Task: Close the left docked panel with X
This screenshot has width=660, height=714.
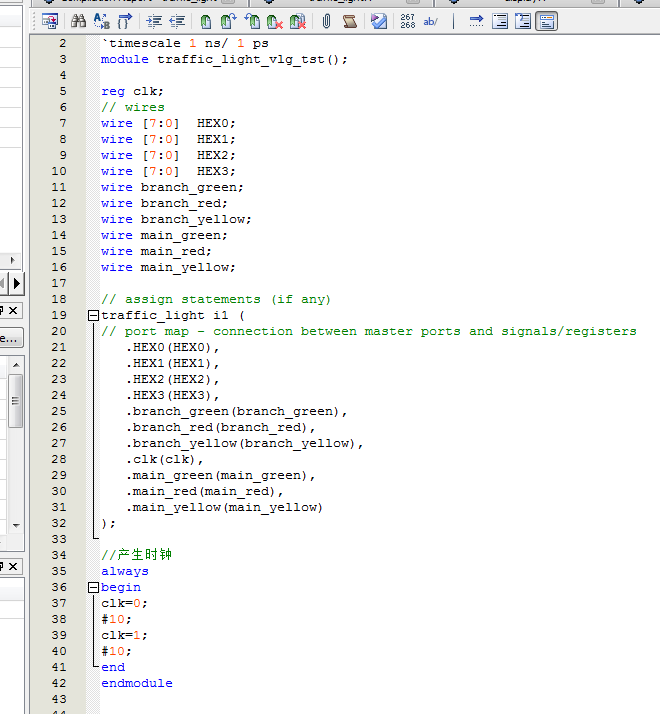Action: [x=12, y=309]
